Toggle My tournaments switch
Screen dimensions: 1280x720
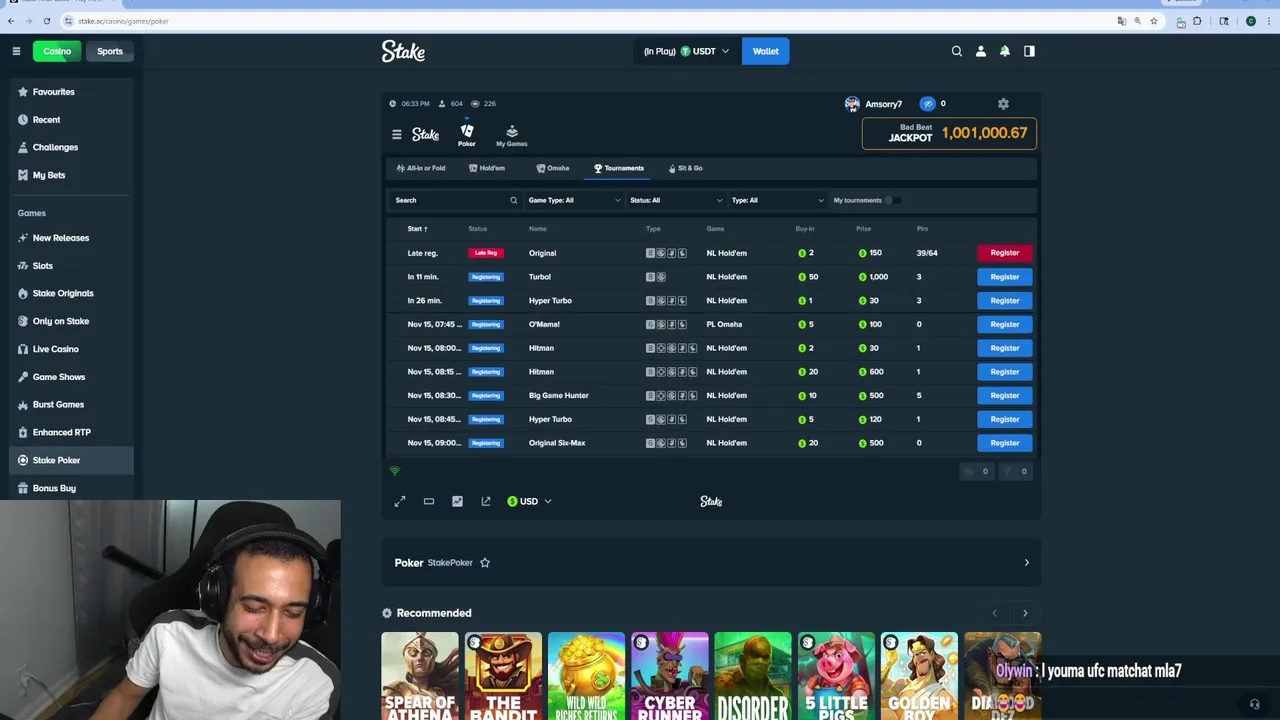pyautogui.click(x=892, y=200)
